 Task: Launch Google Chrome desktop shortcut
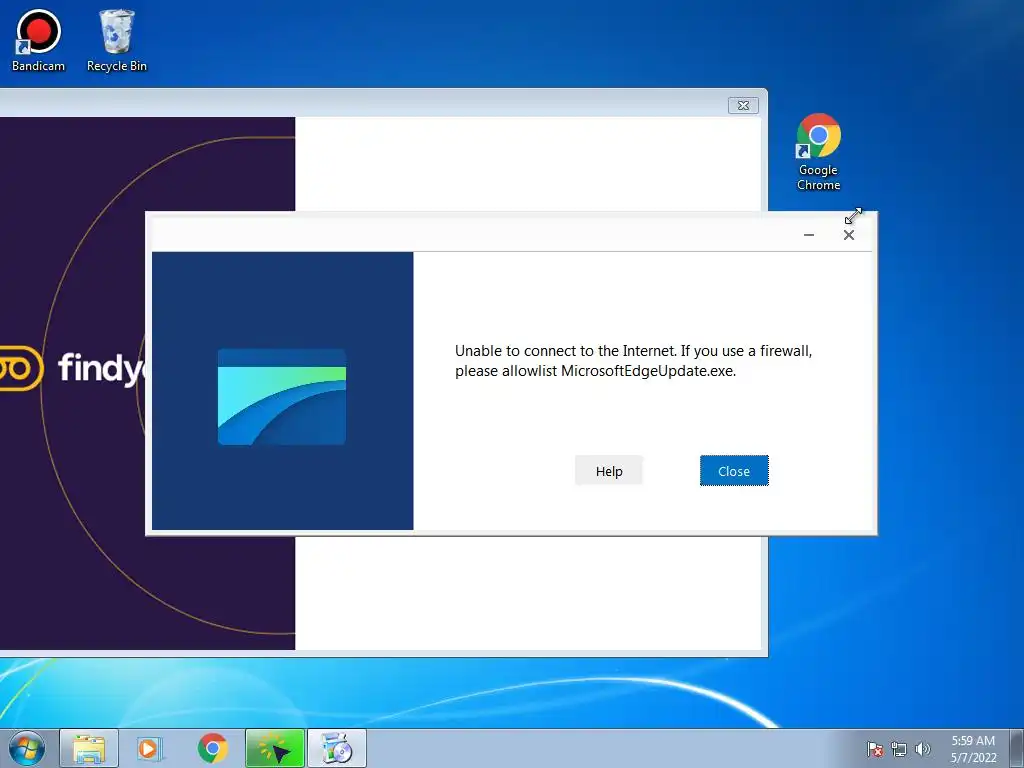[x=818, y=152]
